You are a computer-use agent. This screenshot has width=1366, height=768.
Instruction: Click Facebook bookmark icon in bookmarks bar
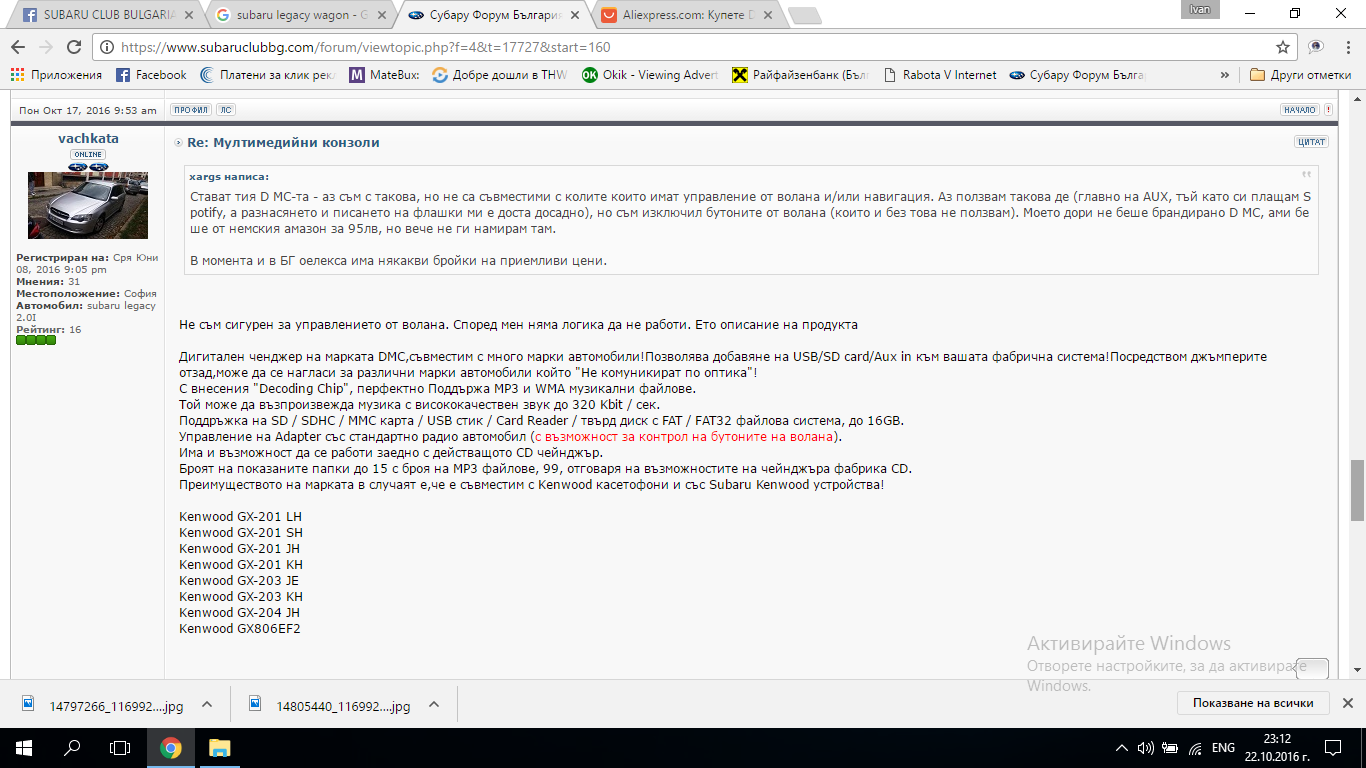click(123, 75)
